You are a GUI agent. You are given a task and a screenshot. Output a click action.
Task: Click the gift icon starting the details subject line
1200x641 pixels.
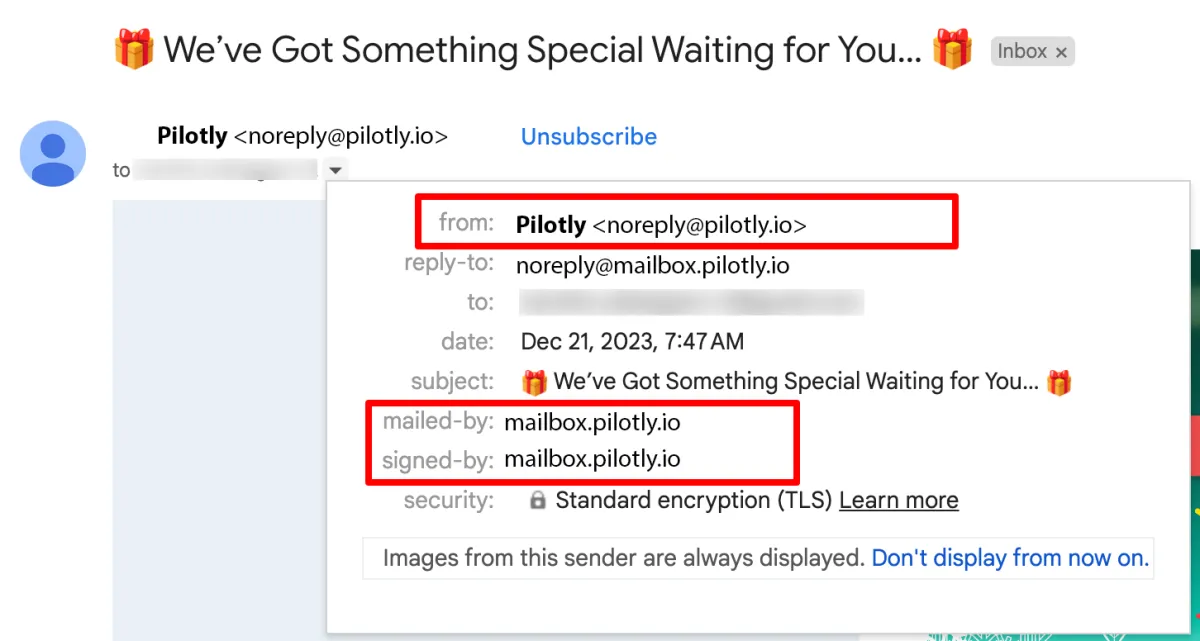coord(535,382)
